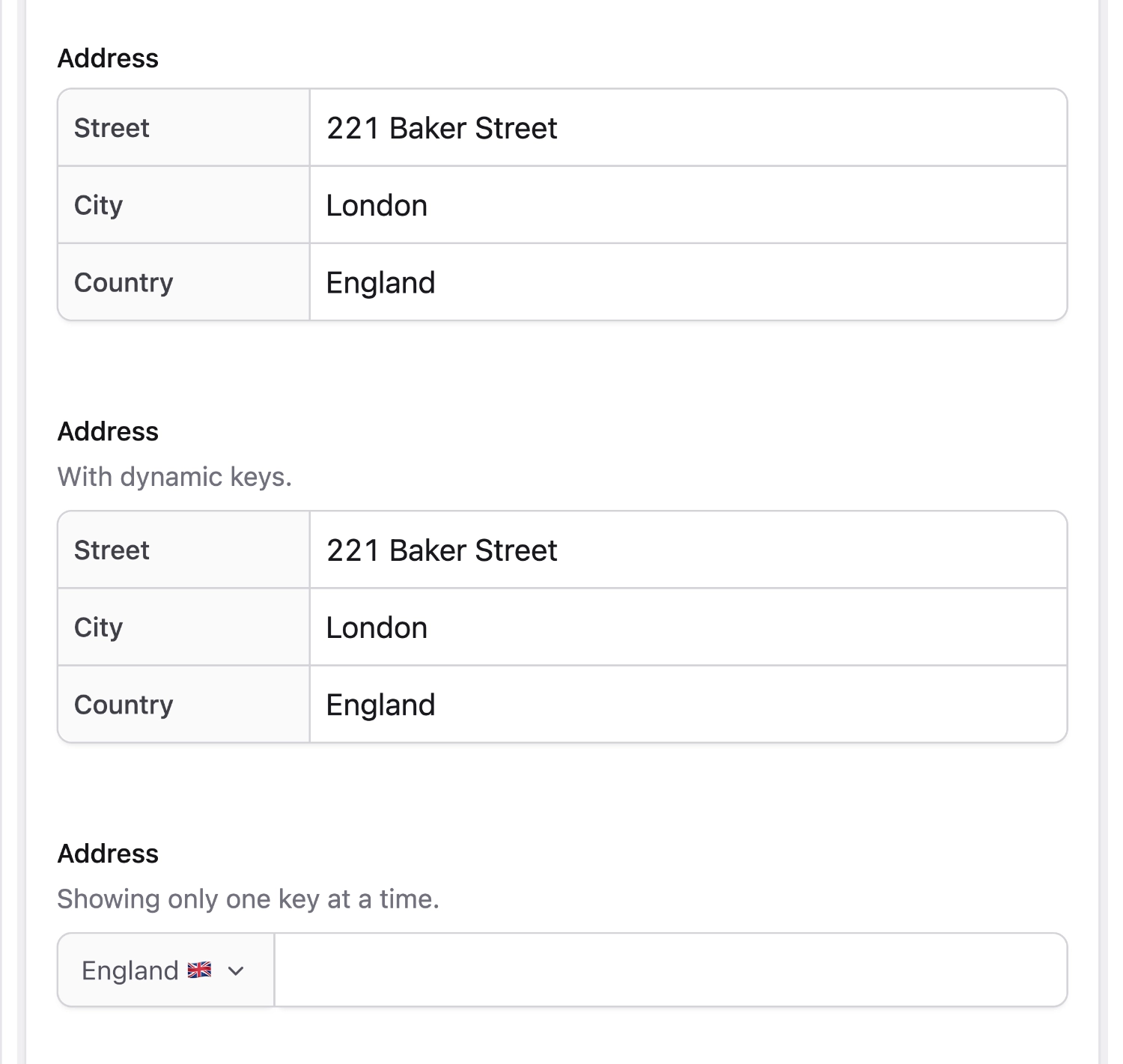Screen dimensions: 1123x1064
Task: Select the England value in the dynamic keys table
Action: tap(380, 705)
